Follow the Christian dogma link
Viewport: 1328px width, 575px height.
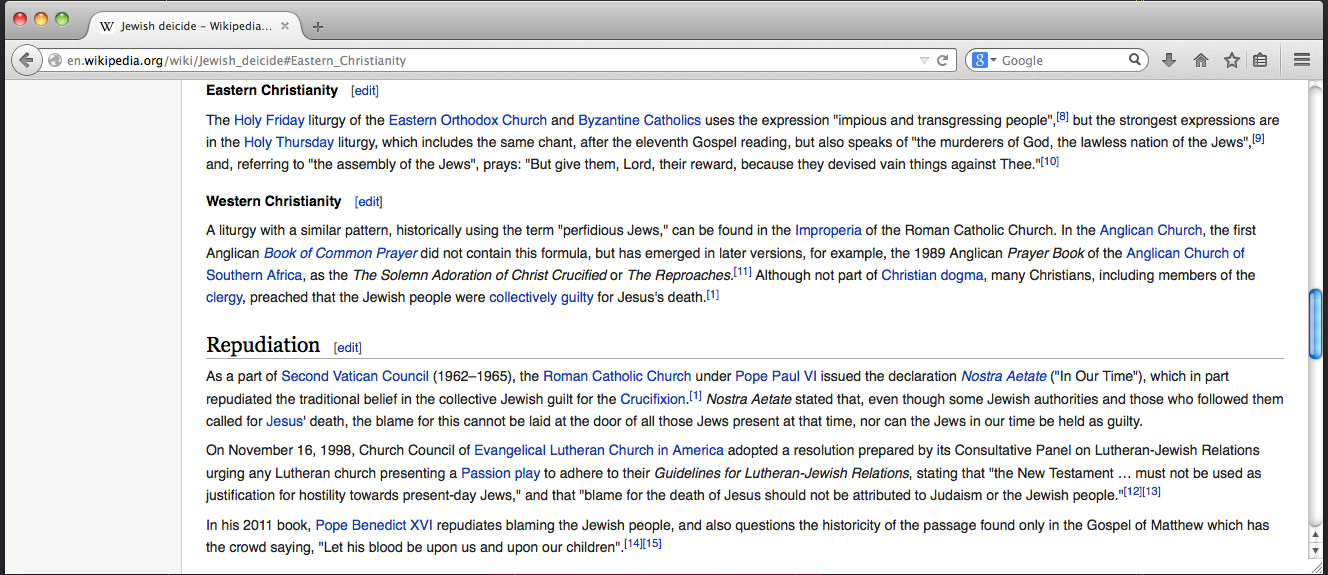point(932,275)
